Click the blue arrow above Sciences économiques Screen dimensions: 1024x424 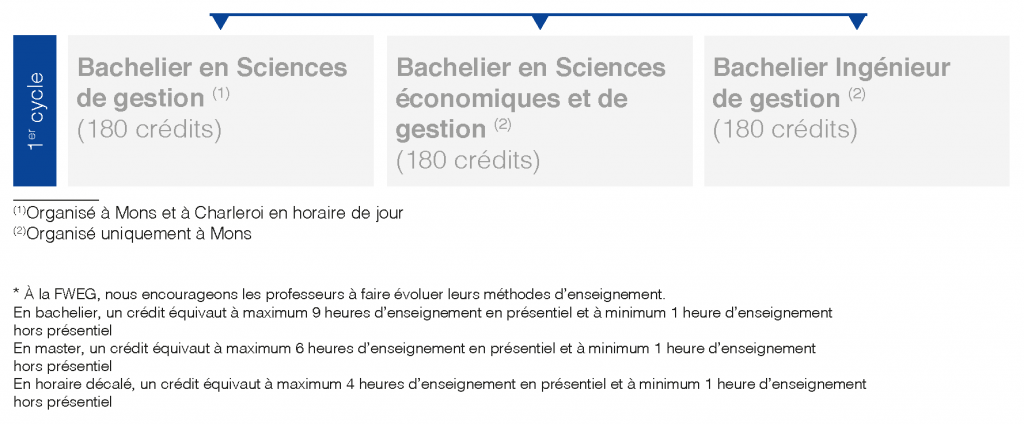point(539,22)
